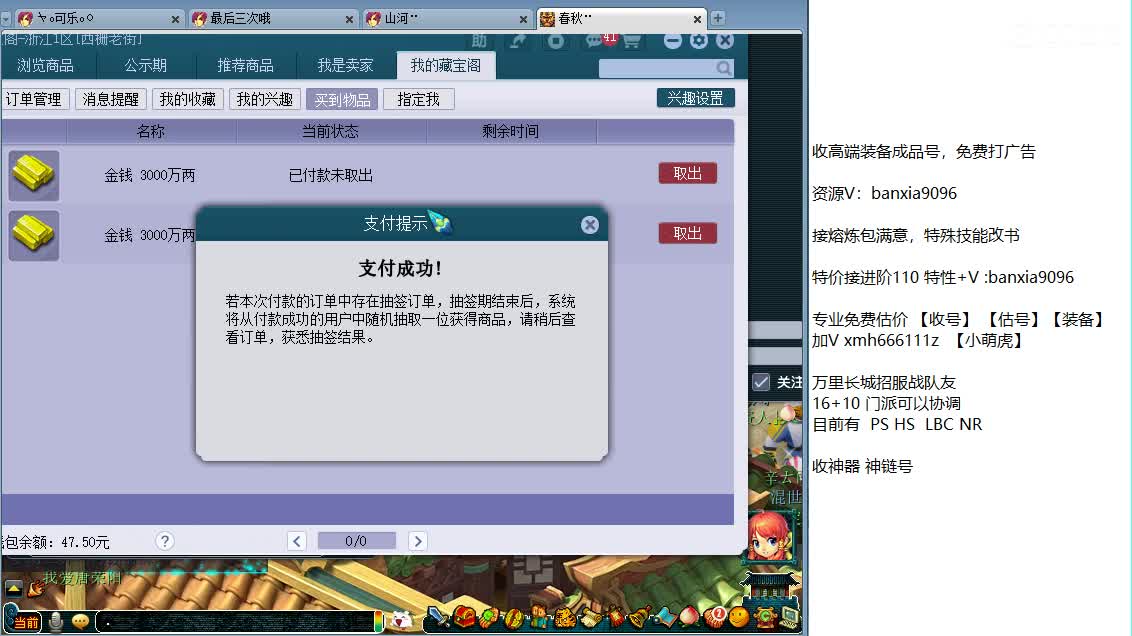Open the red treasure chest icon
1132x636 pixels.
coord(464,617)
